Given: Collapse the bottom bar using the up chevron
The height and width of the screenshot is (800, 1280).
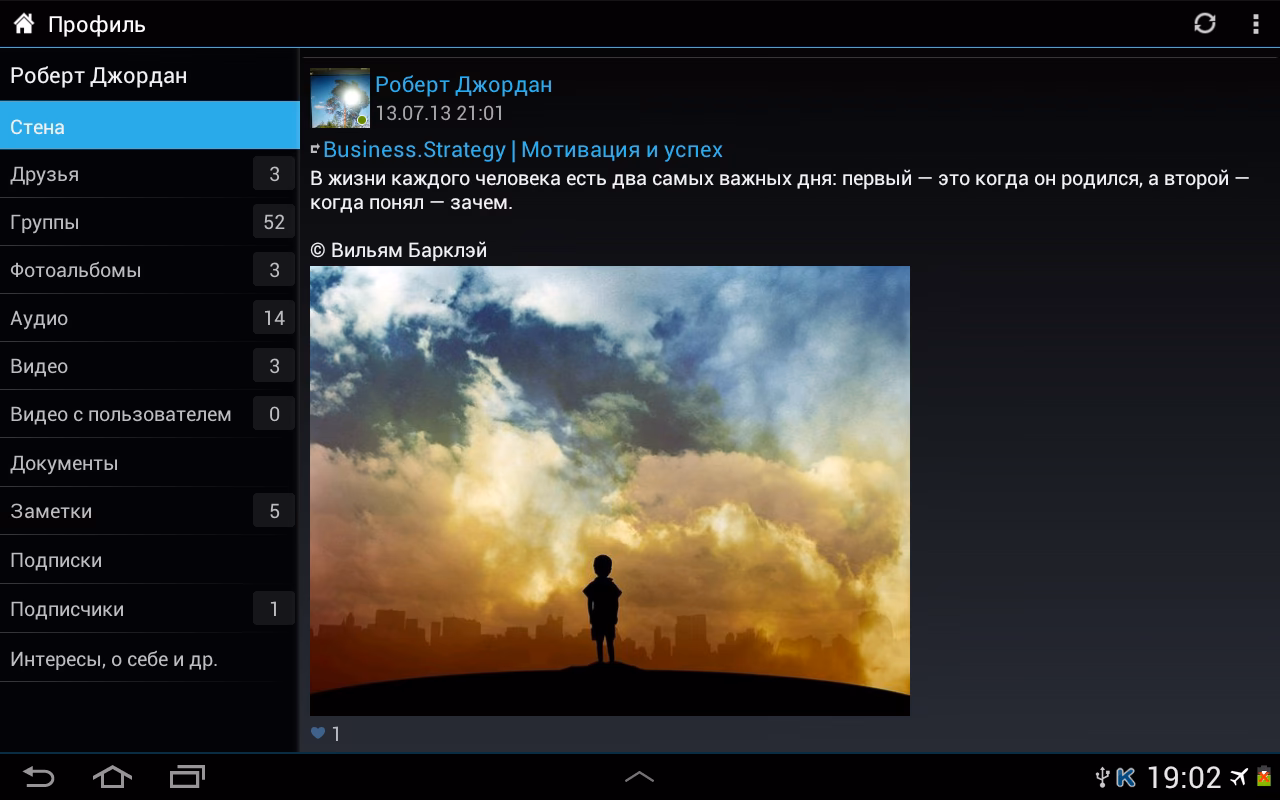Looking at the screenshot, I should [x=640, y=776].
